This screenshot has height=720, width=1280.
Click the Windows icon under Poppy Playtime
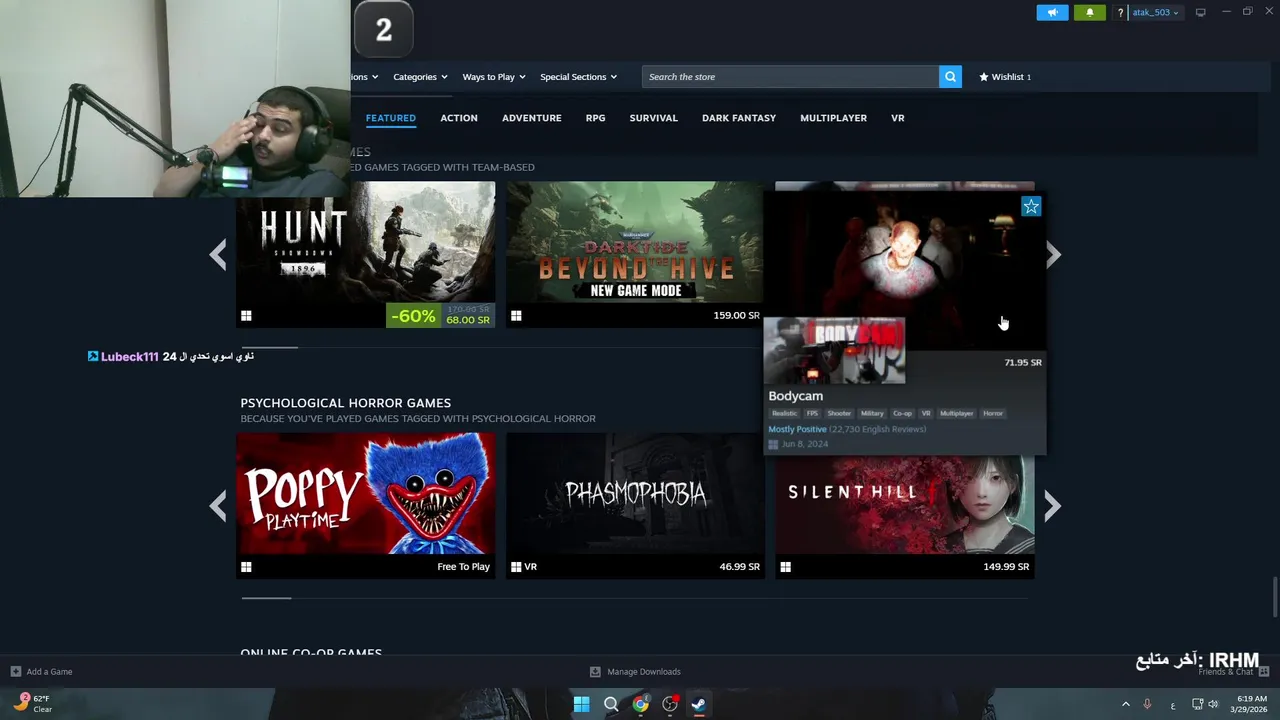click(x=246, y=567)
